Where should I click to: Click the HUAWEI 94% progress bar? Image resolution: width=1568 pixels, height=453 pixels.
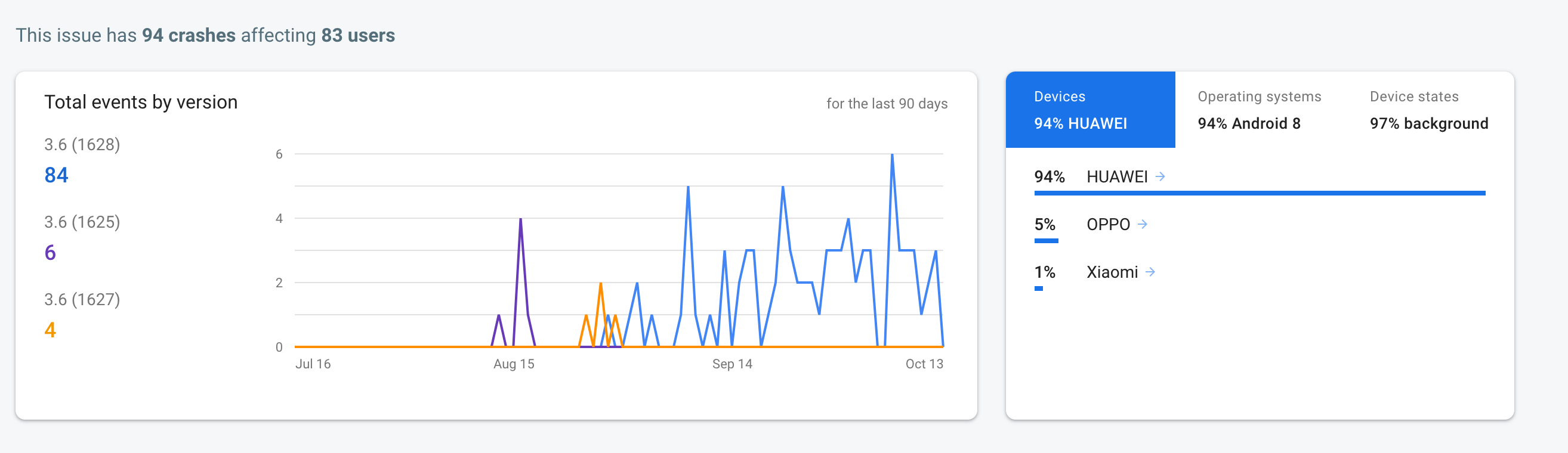click(1260, 193)
